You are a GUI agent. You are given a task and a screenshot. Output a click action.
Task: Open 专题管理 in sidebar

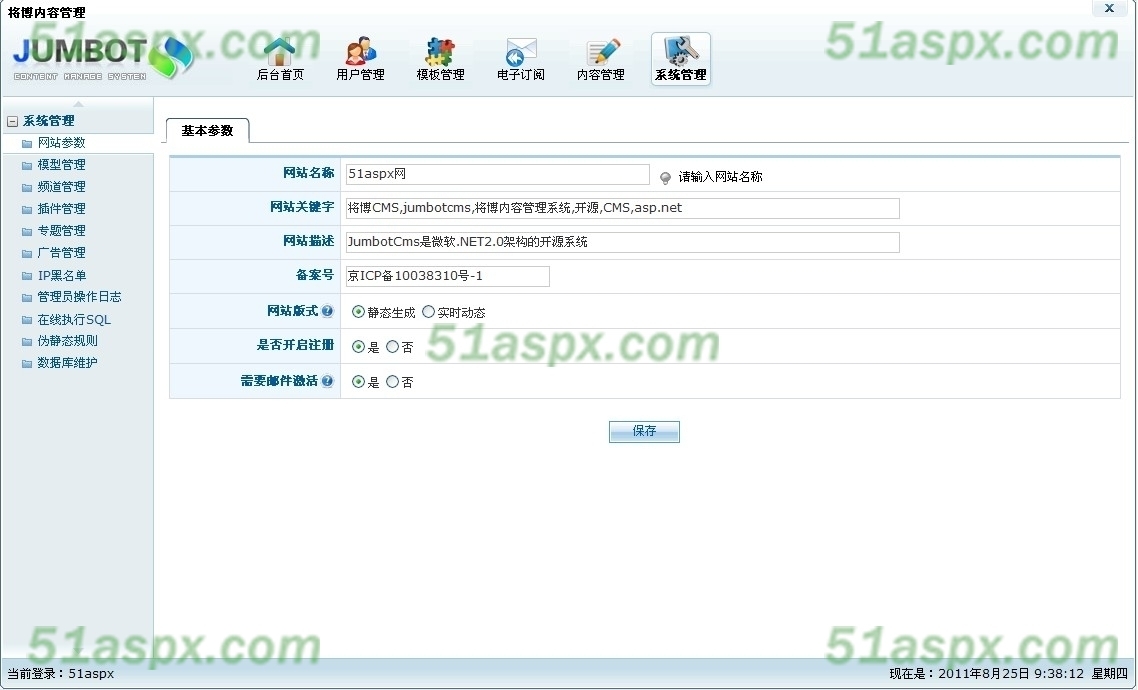click(x=62, y=231)
